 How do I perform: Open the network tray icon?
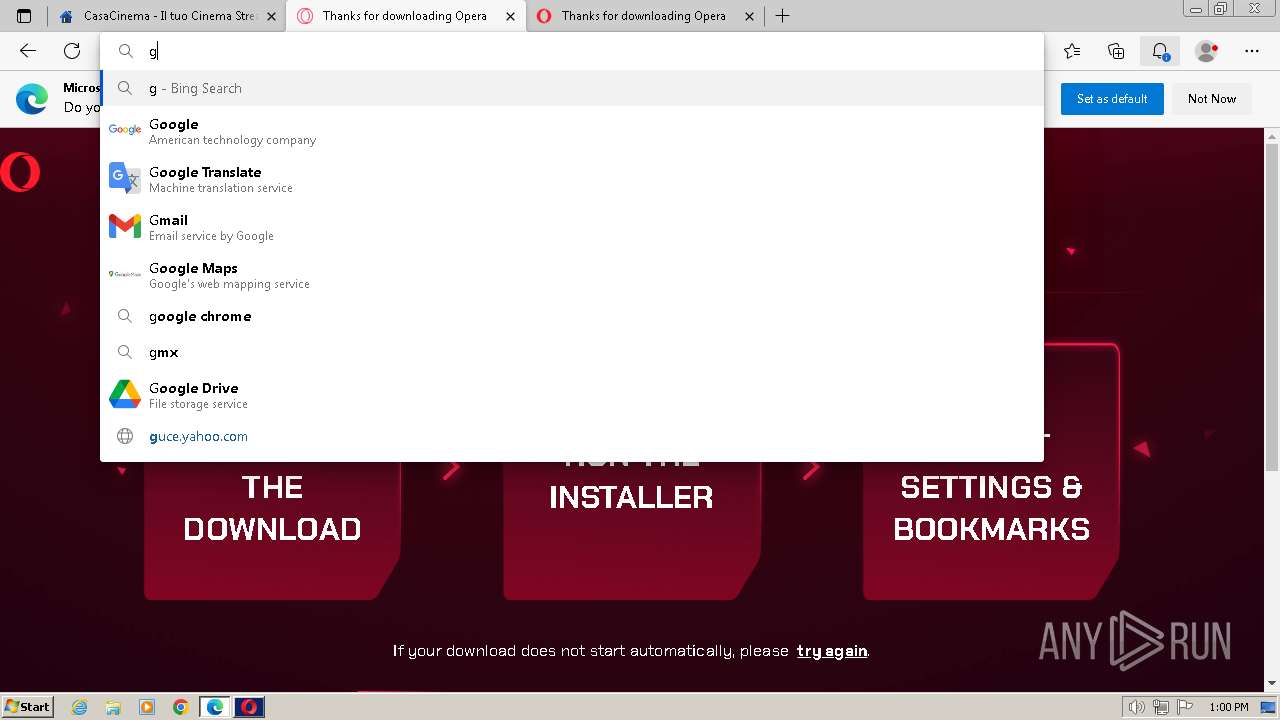[1161, 707]
